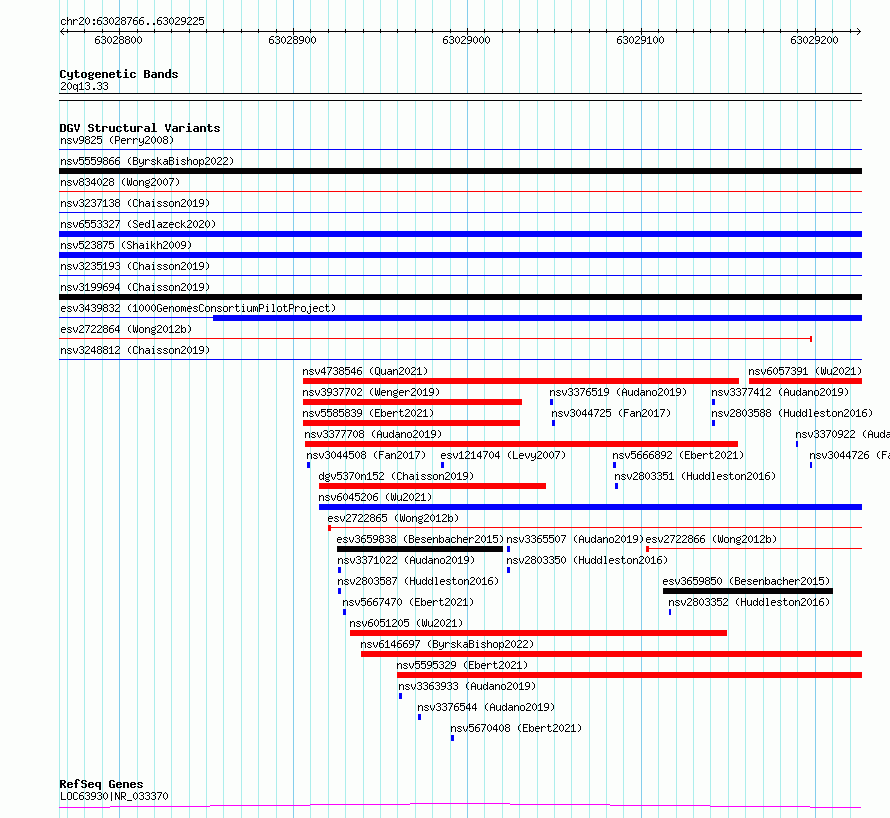Select nsv6553327 (Sedlazeck2020) variant label
This screenshot has width=890, height=818.
[x=138, y=224]
